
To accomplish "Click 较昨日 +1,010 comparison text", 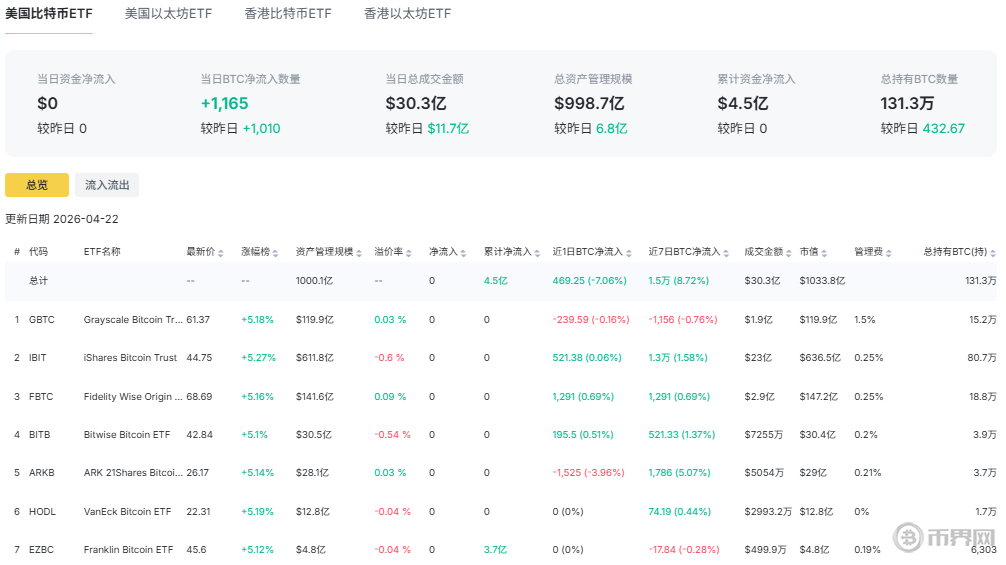I will point(240,128).
